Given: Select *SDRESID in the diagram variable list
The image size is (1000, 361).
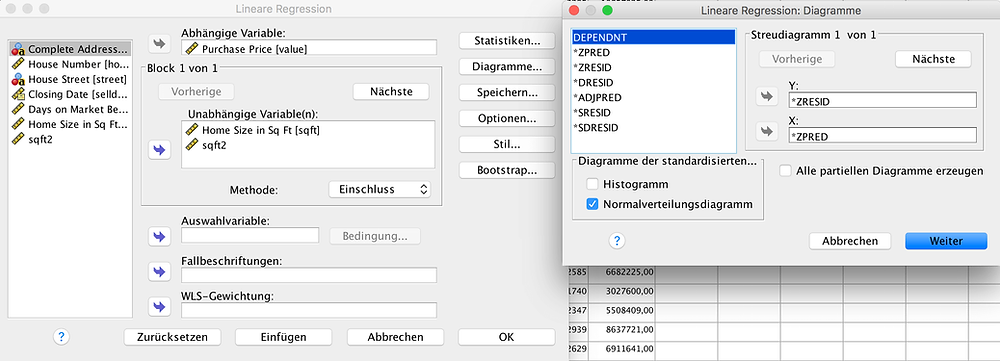Looking at the screenshot, I should pos(654,128).
